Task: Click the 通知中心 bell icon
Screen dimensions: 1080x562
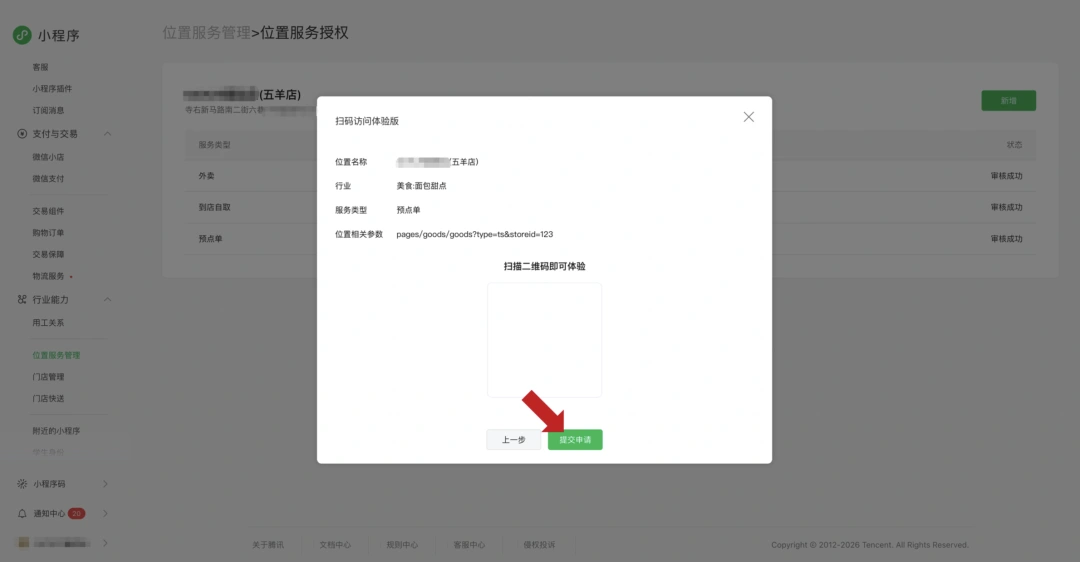Action: pyautogui.click(x=22, y=513)
